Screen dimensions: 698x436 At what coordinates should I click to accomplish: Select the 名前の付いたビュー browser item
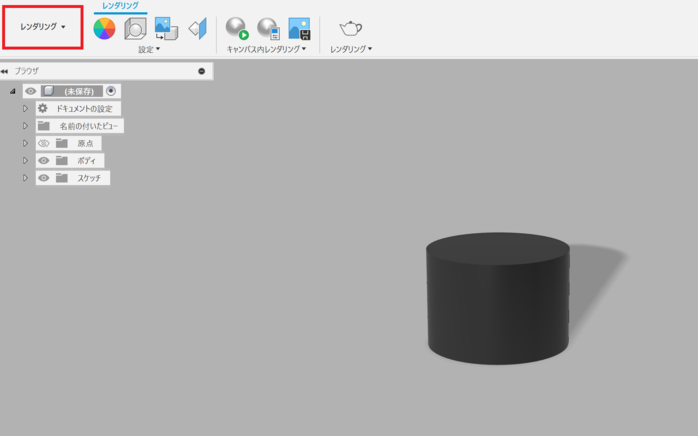tap(88, 126)
